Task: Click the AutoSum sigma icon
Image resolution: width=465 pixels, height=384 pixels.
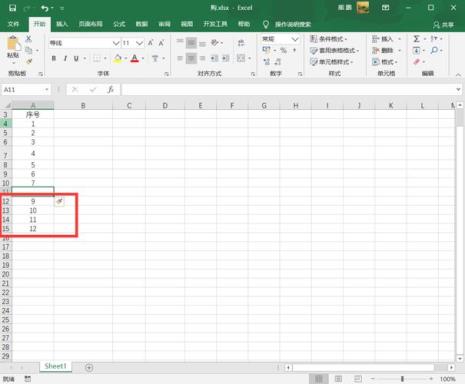Action: coord(416,39)
